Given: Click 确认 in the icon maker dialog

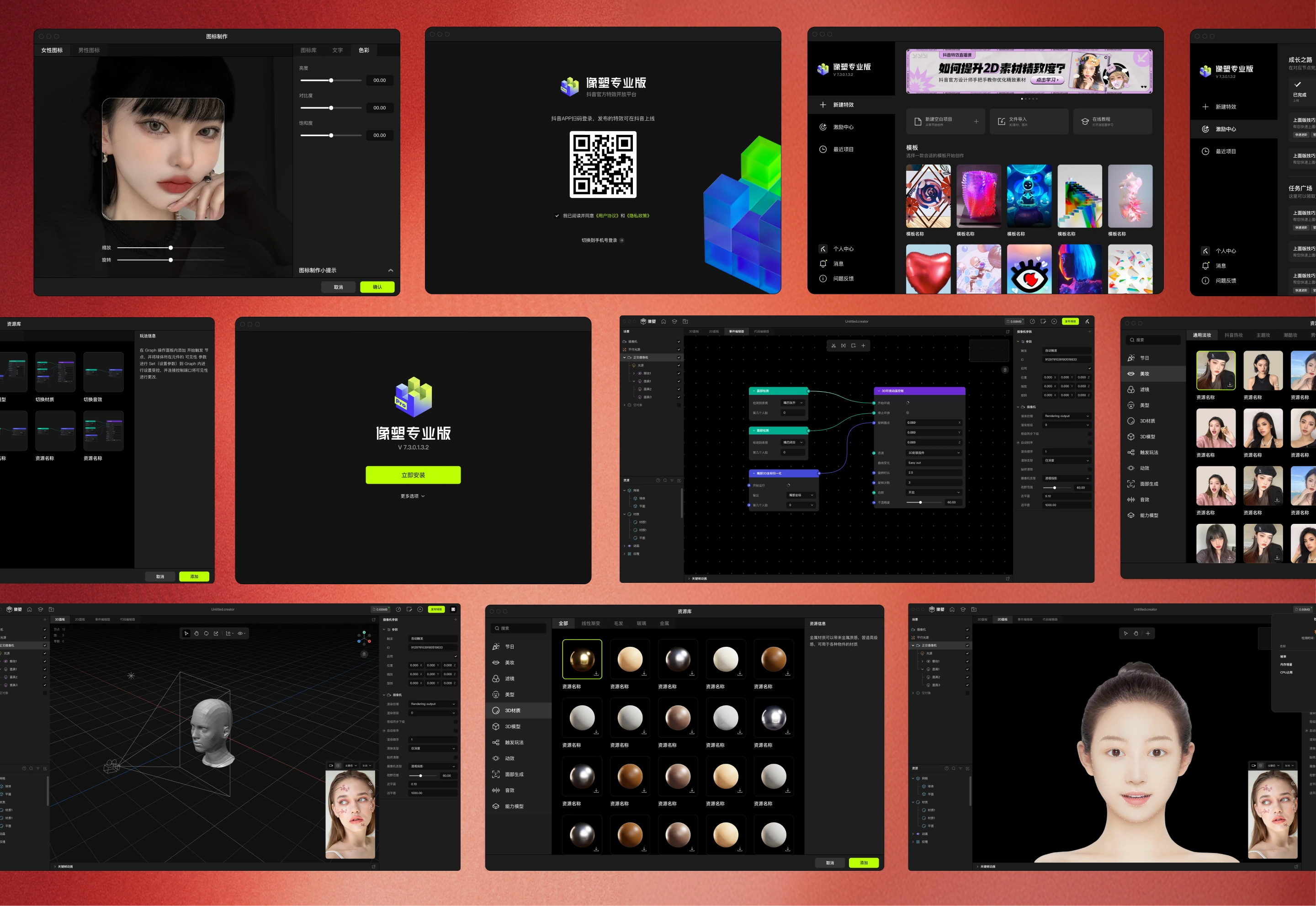Looking at the screenshot, I should 377,287.
